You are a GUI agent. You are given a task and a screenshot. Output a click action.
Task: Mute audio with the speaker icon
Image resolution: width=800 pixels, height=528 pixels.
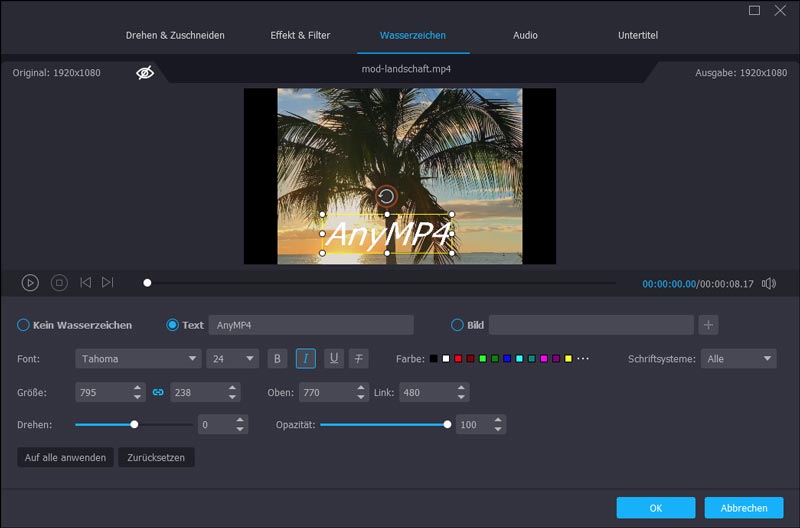click(x=768, y=283)
